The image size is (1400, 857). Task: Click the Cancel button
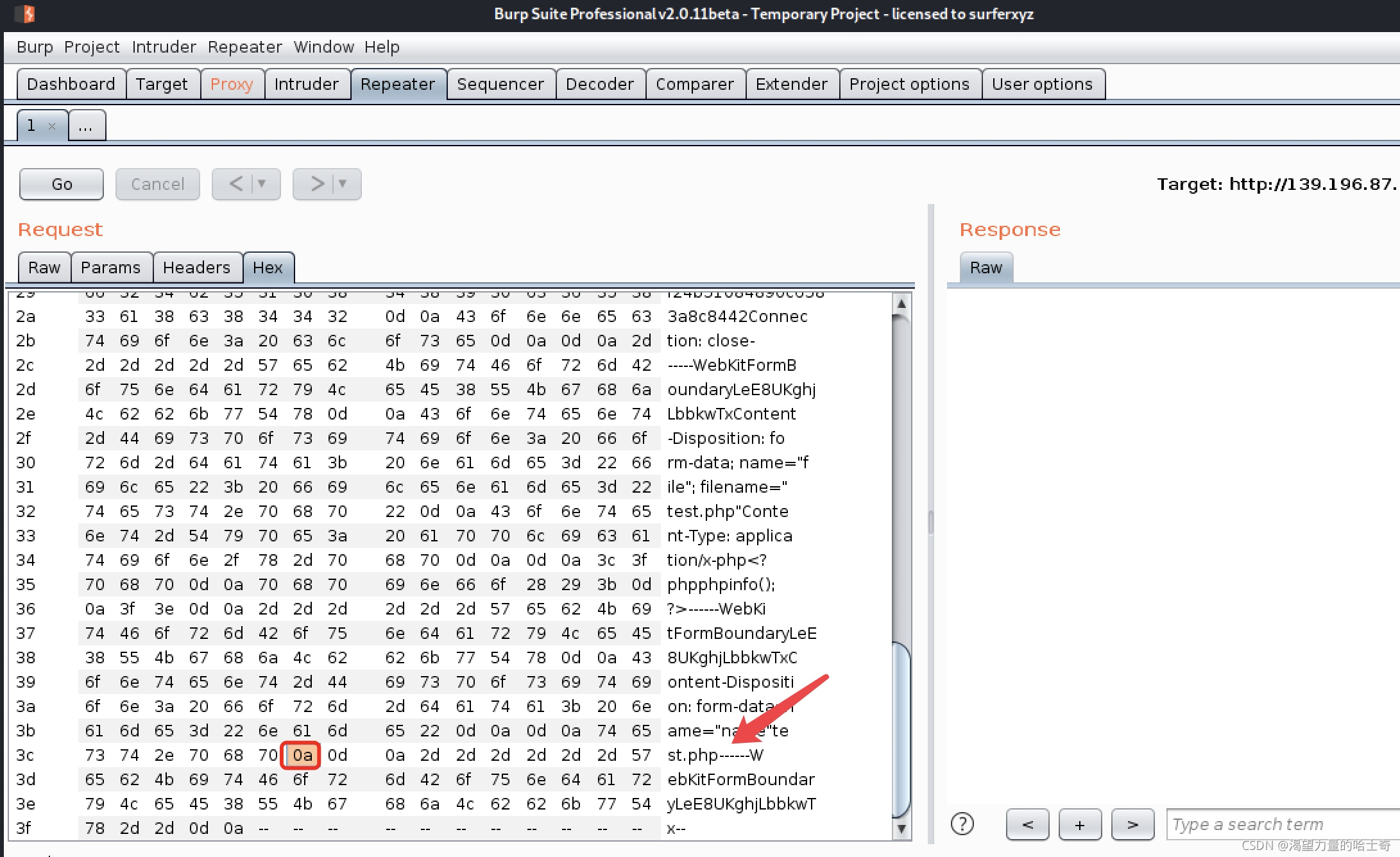[x=158, y=184]
